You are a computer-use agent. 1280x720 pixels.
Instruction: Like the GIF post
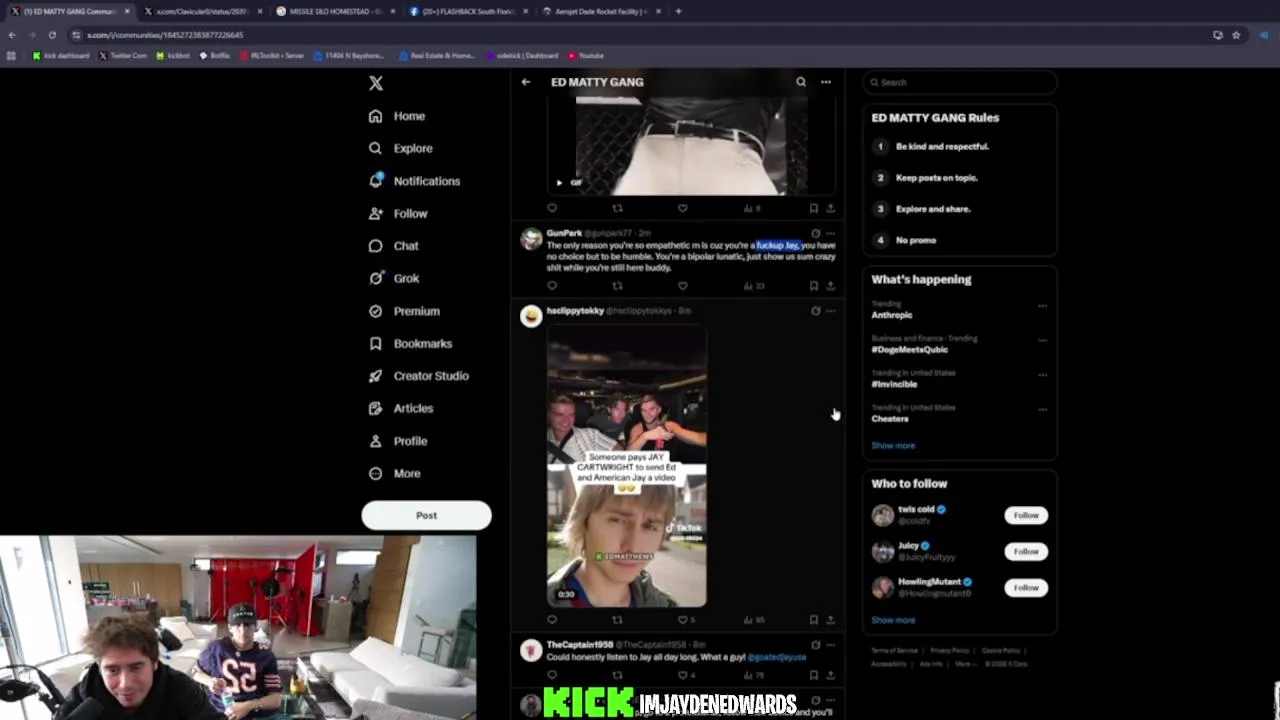pos(683,208)
